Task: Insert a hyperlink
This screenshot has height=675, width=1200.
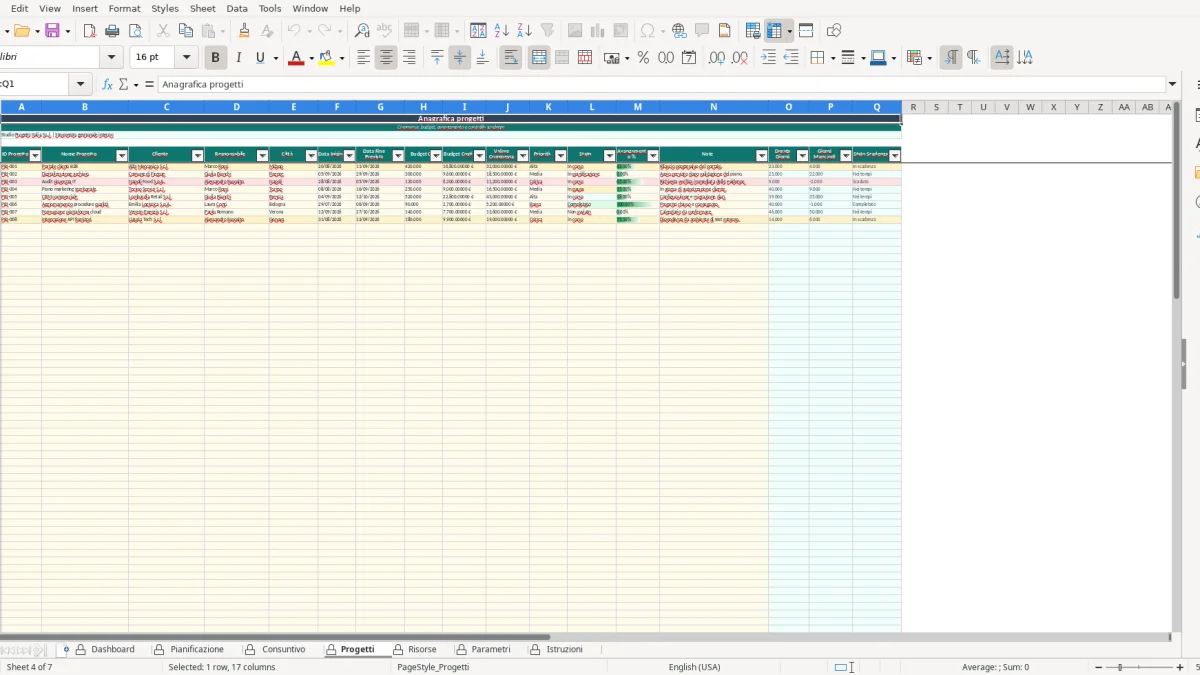Action: click(x=679, y=31)
